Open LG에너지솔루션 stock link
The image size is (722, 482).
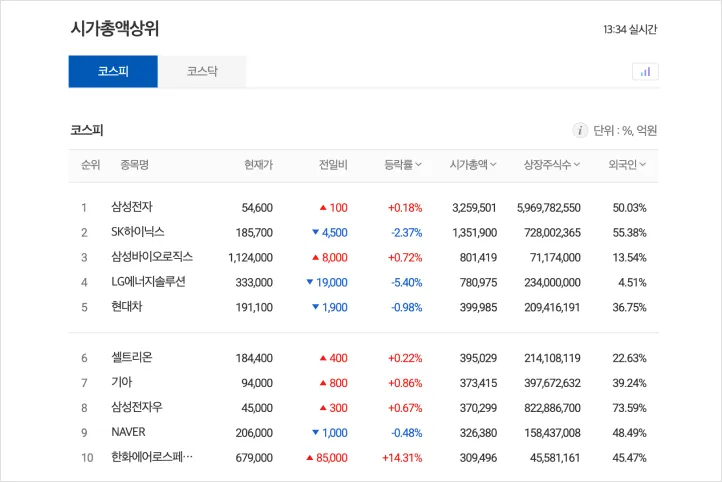click(x=148, y=281)
